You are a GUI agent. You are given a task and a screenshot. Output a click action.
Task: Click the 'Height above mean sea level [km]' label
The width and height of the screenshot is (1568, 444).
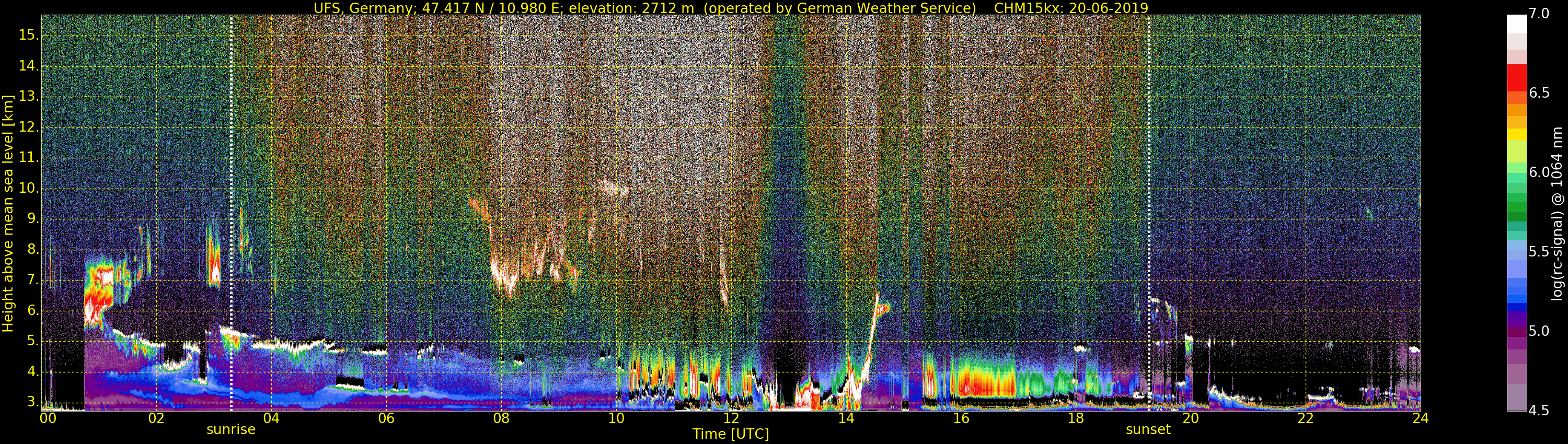8,214
